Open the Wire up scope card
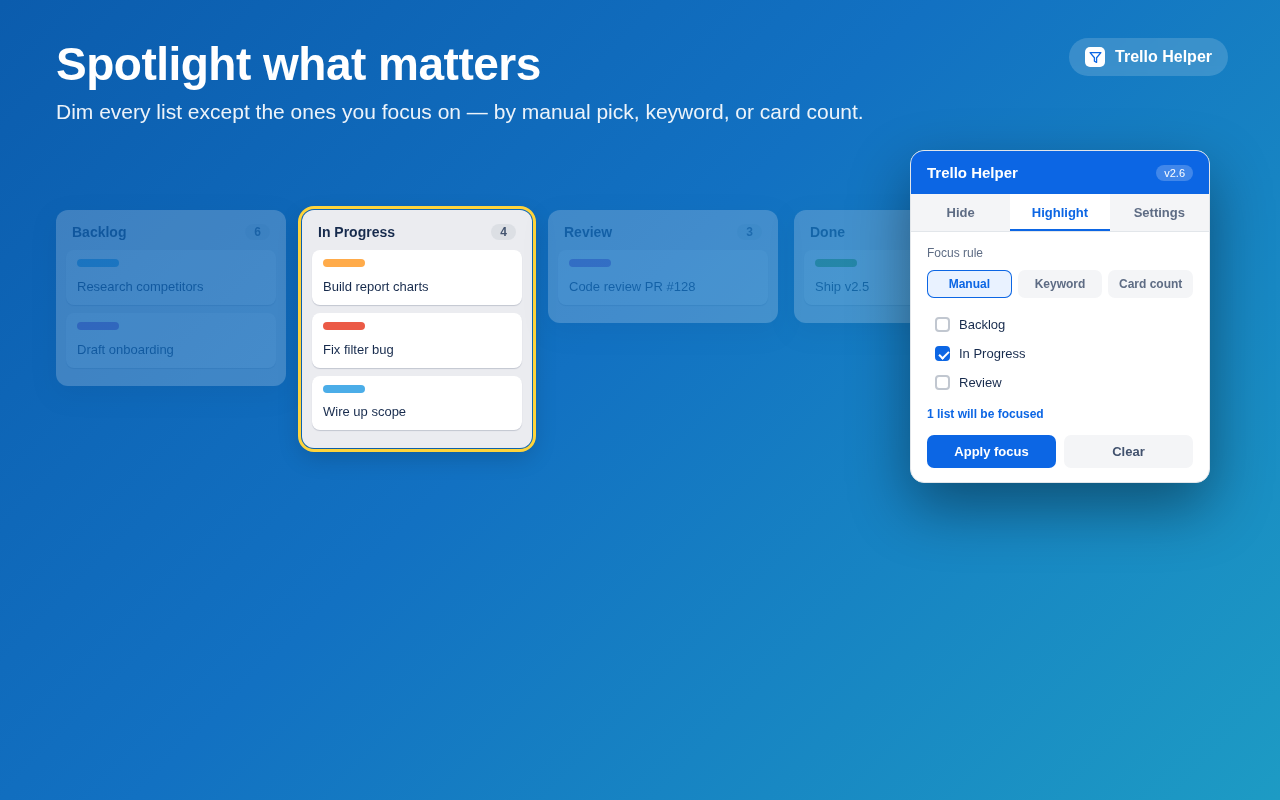This screenshot has height=800, width=1280. point(417,403)
